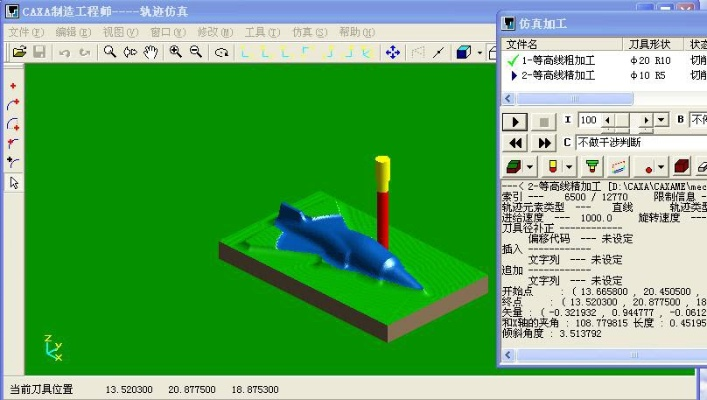This screenshot has width=707, height=400.
Task: Click the 100 interval value field
Action: (588, 120)
